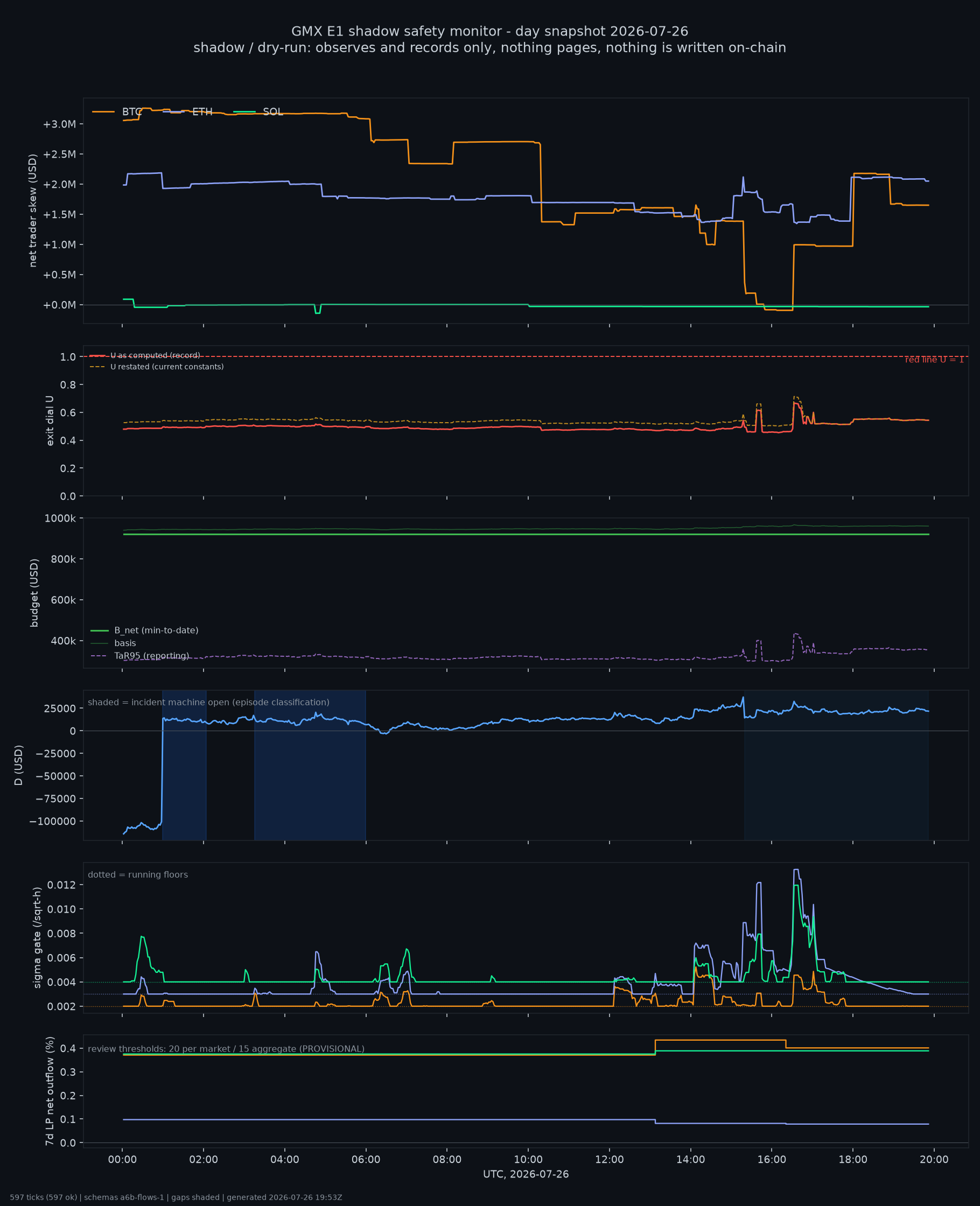
Task: Click the wide shaded incident band before 06:00
Action: pyautogui.click(x=310, y=765)
